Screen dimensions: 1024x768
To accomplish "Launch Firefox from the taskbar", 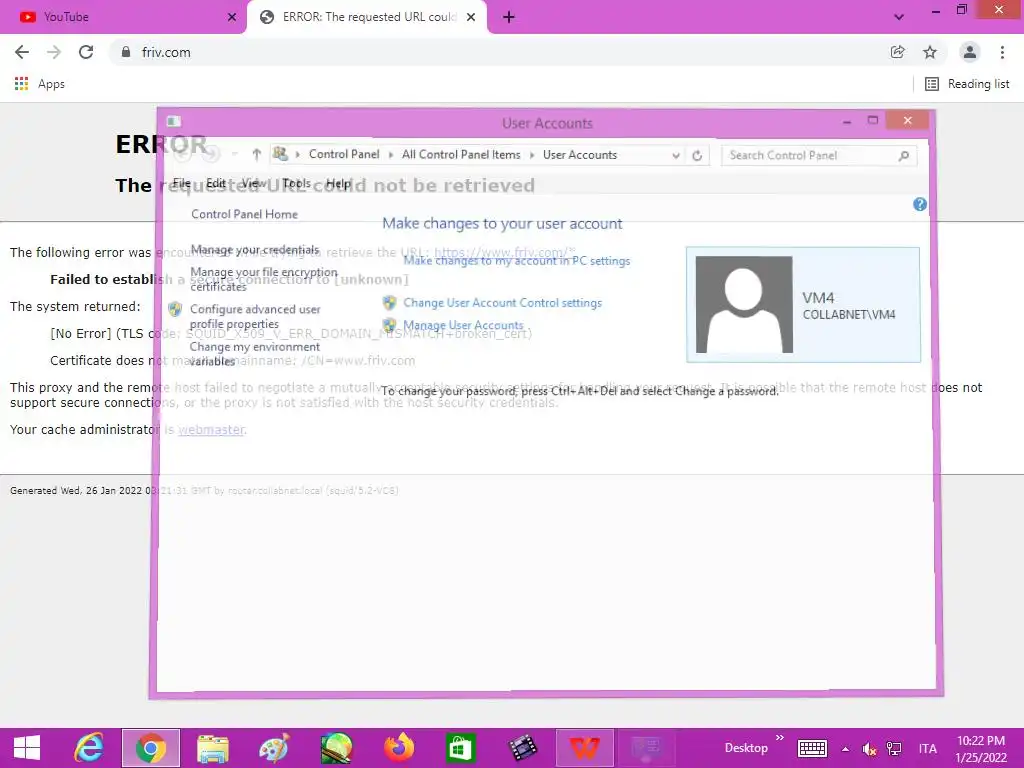I will (399, 748).
